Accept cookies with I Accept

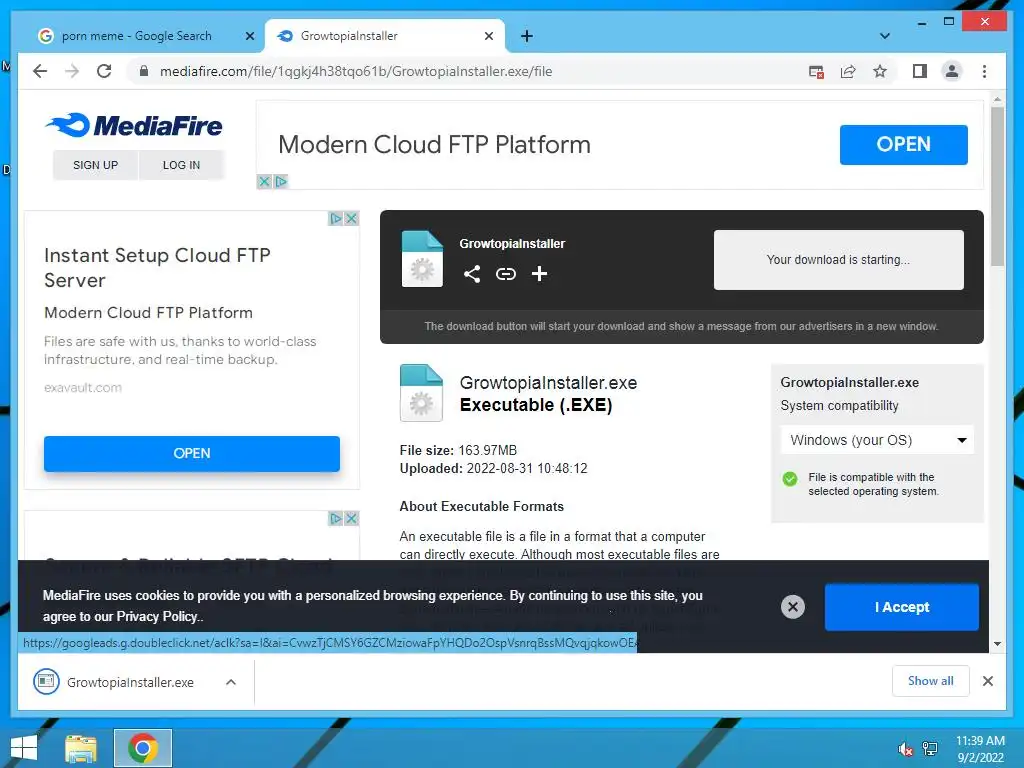click(901, 607)
